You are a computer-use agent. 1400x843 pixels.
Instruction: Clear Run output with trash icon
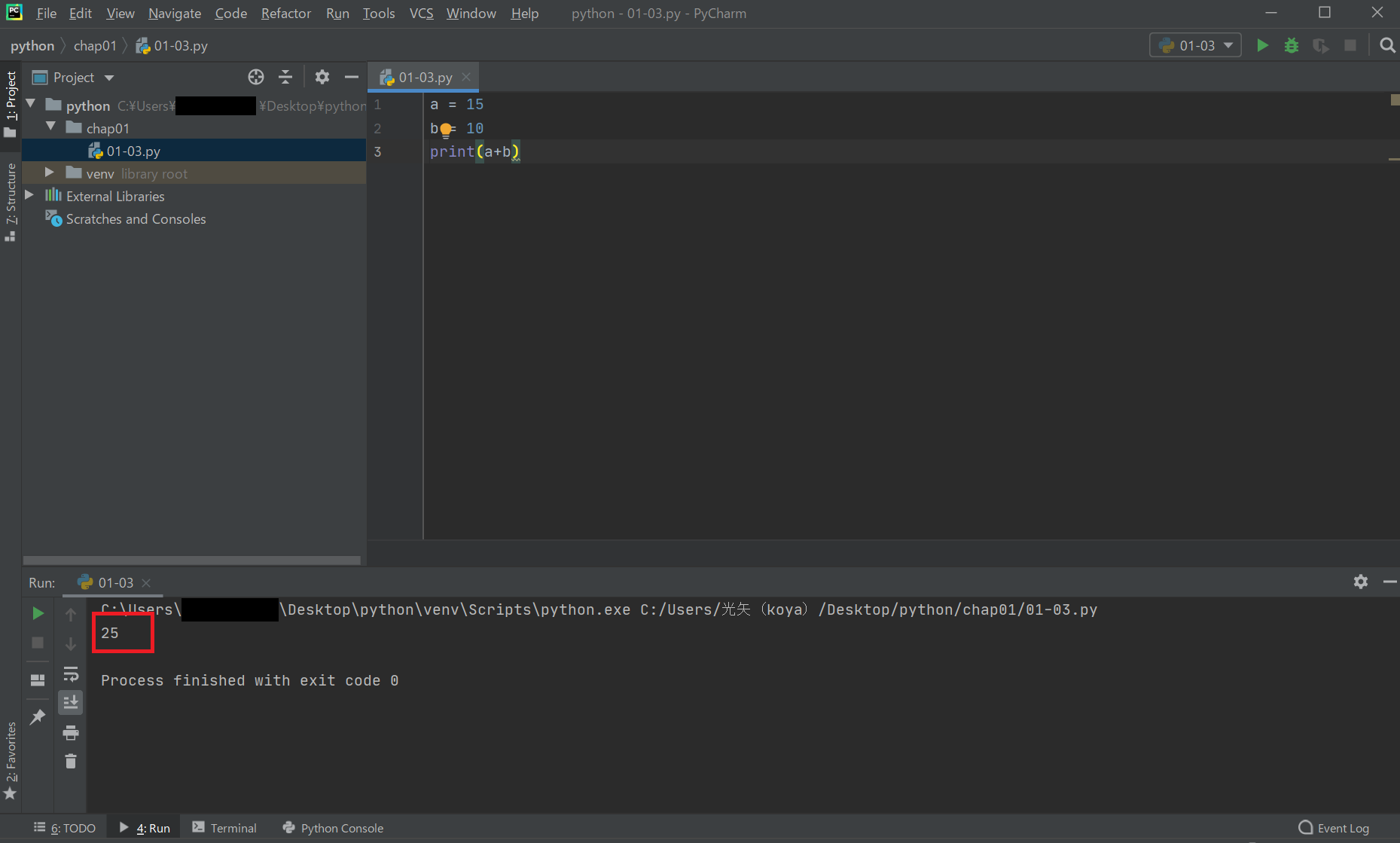pyautogui.click(x=71, y=762)
